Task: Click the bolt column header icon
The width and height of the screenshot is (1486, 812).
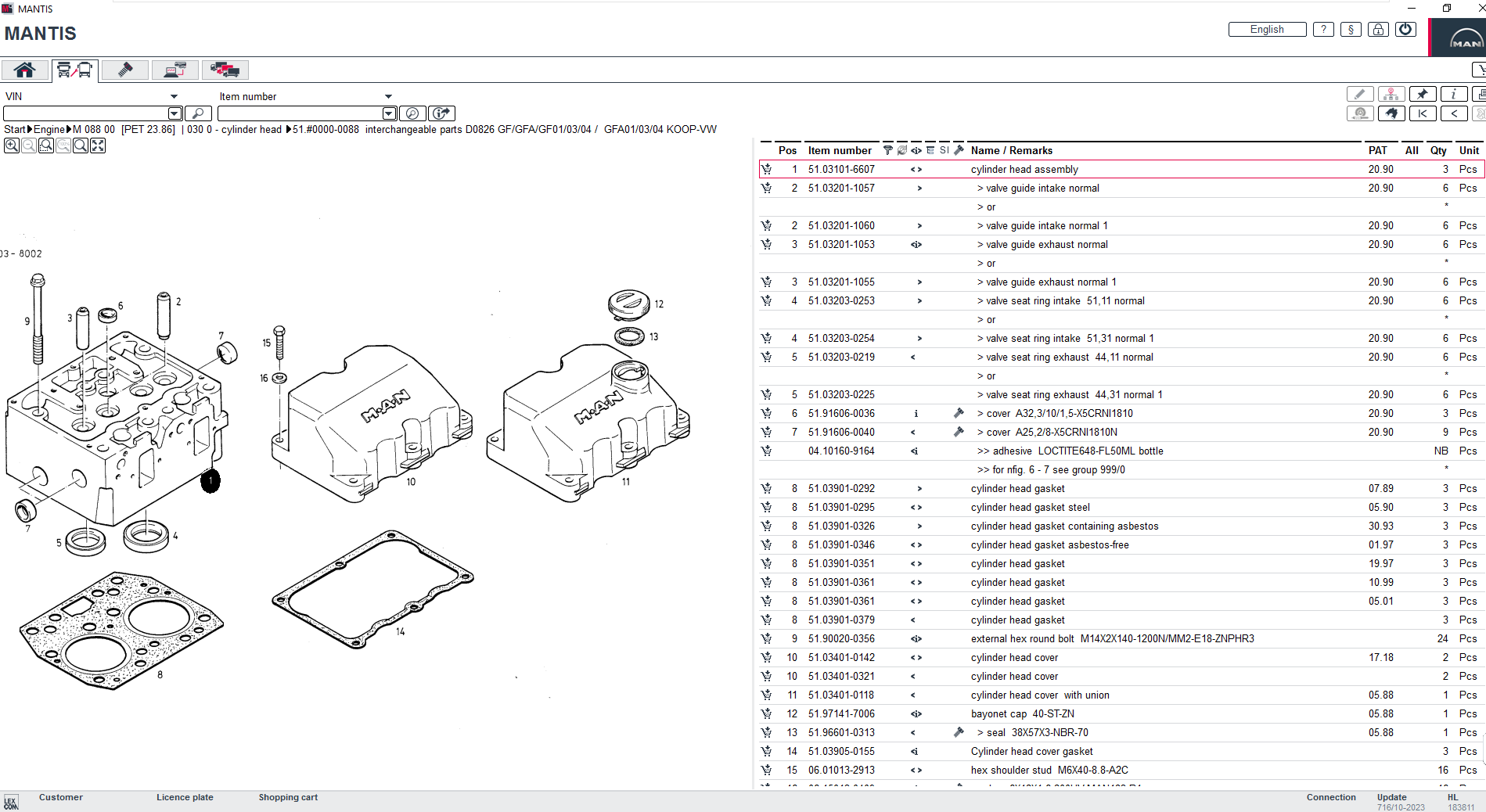Action: point(959,150)
